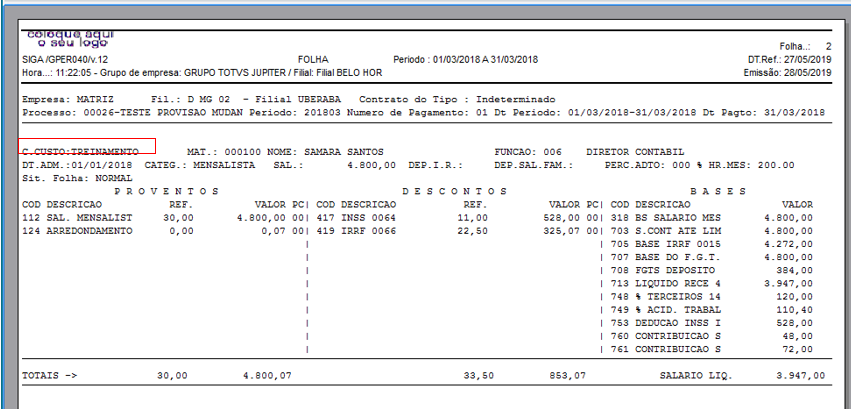Click the '703 S.CONT ATE LIM' base row
The width and height of the screenshot is (851, 409).
coord(712,231)
